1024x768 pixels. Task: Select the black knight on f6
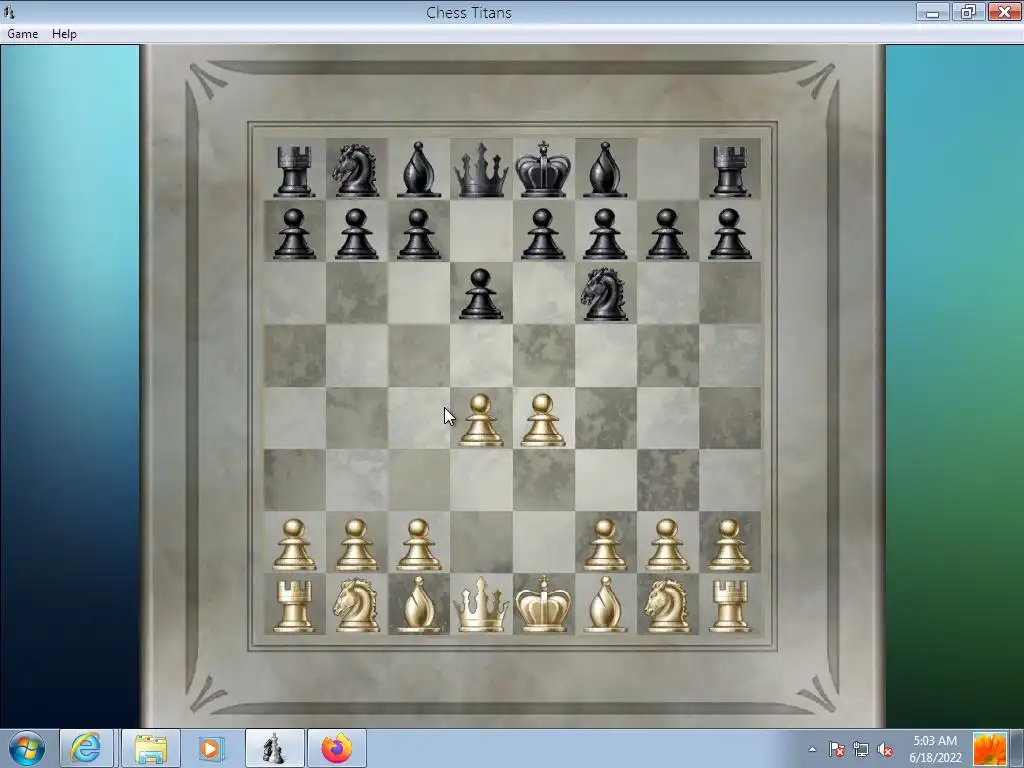point(605,295)
